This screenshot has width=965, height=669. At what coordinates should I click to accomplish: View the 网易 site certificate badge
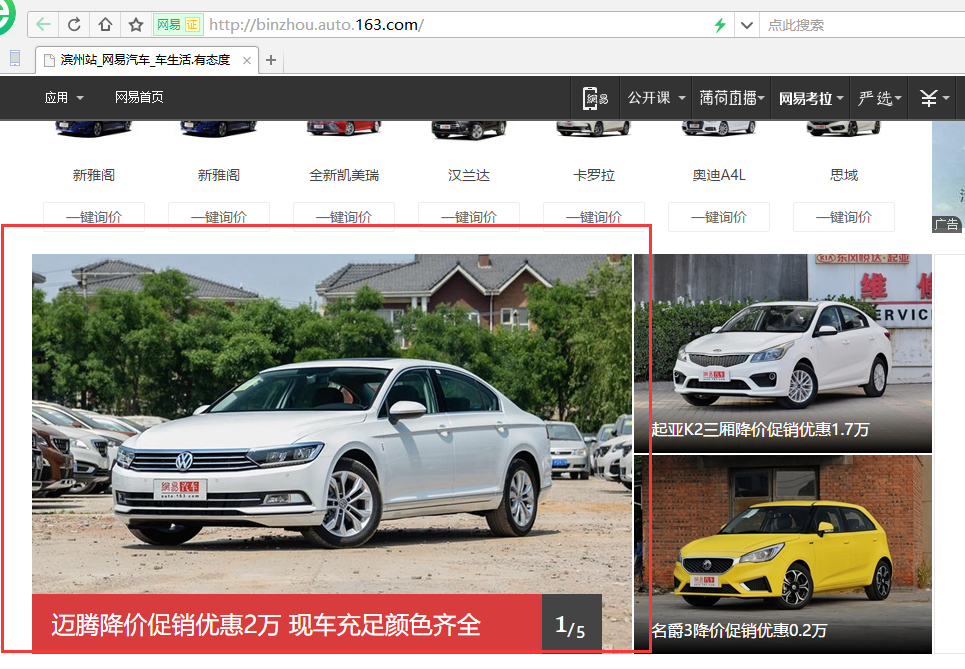pos(178,25)
